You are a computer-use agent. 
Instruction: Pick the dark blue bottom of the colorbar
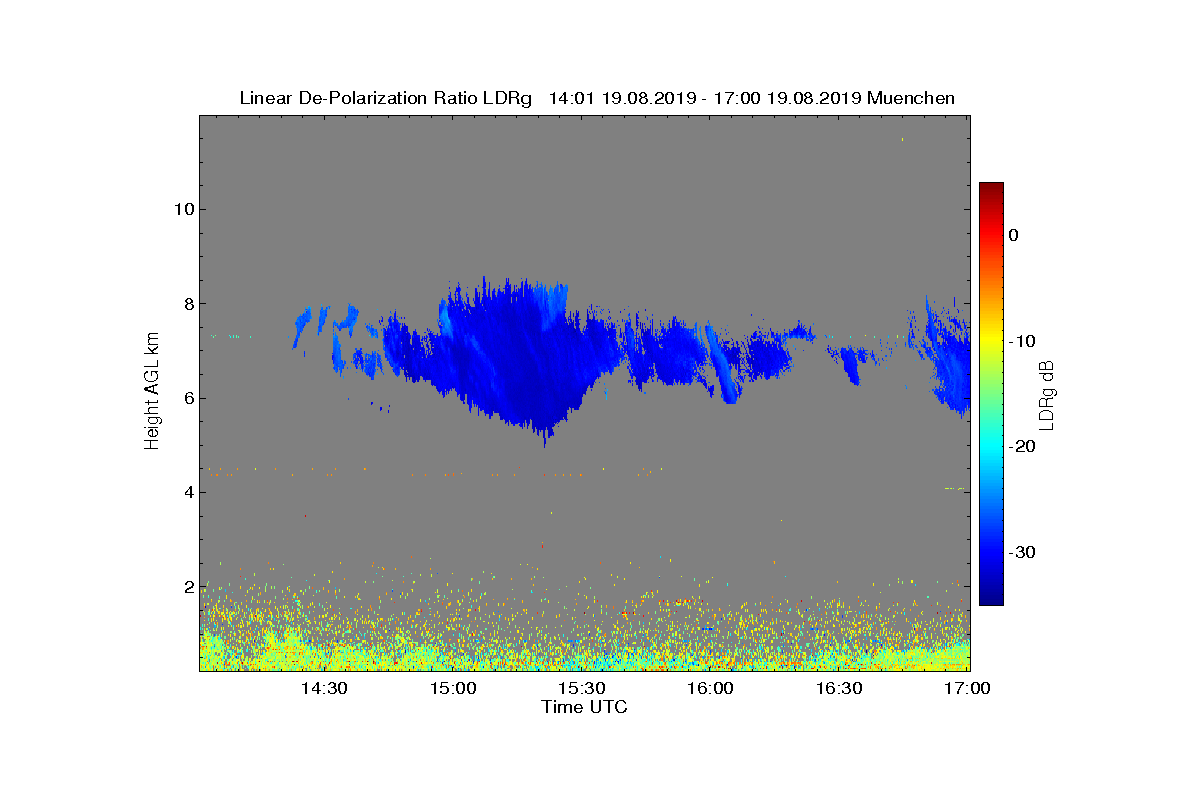click(991, 595)
